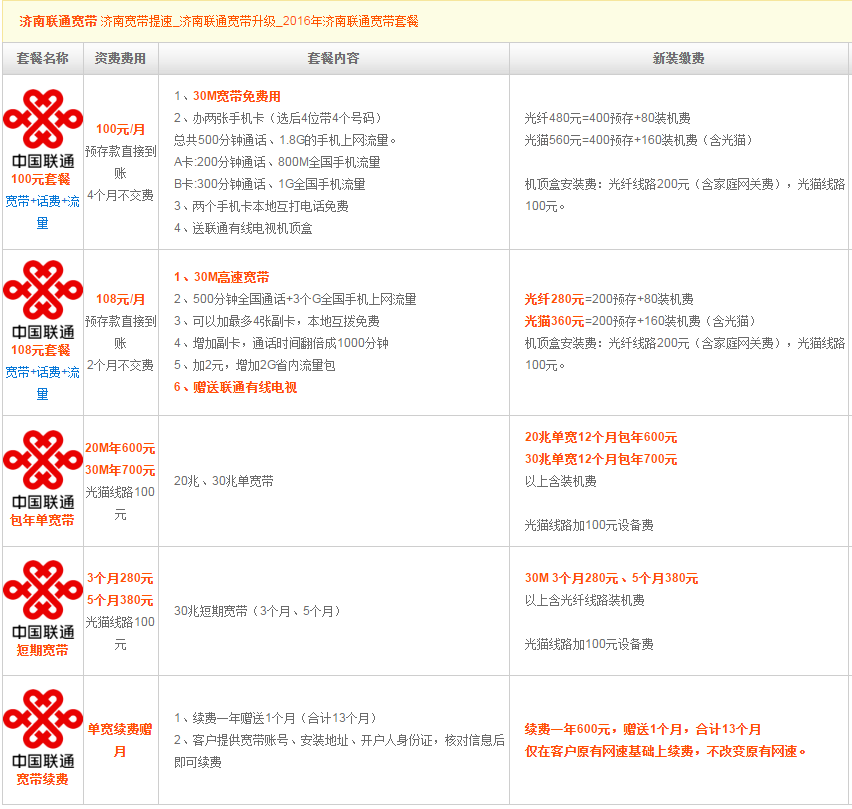Select the 包年单宽带 package label

(x=42, y=520)
